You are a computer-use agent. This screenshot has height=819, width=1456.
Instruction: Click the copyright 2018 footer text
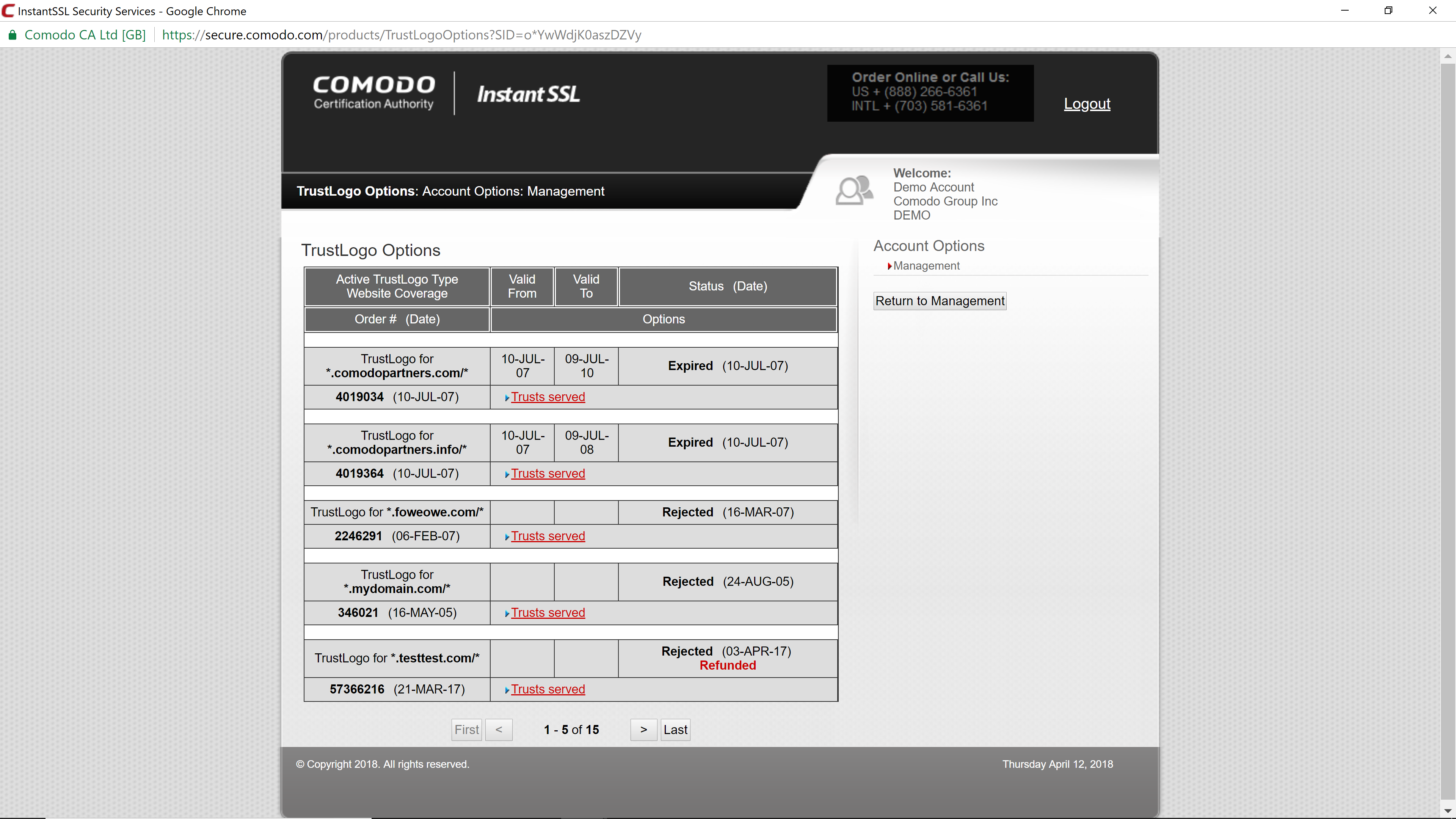383,764
